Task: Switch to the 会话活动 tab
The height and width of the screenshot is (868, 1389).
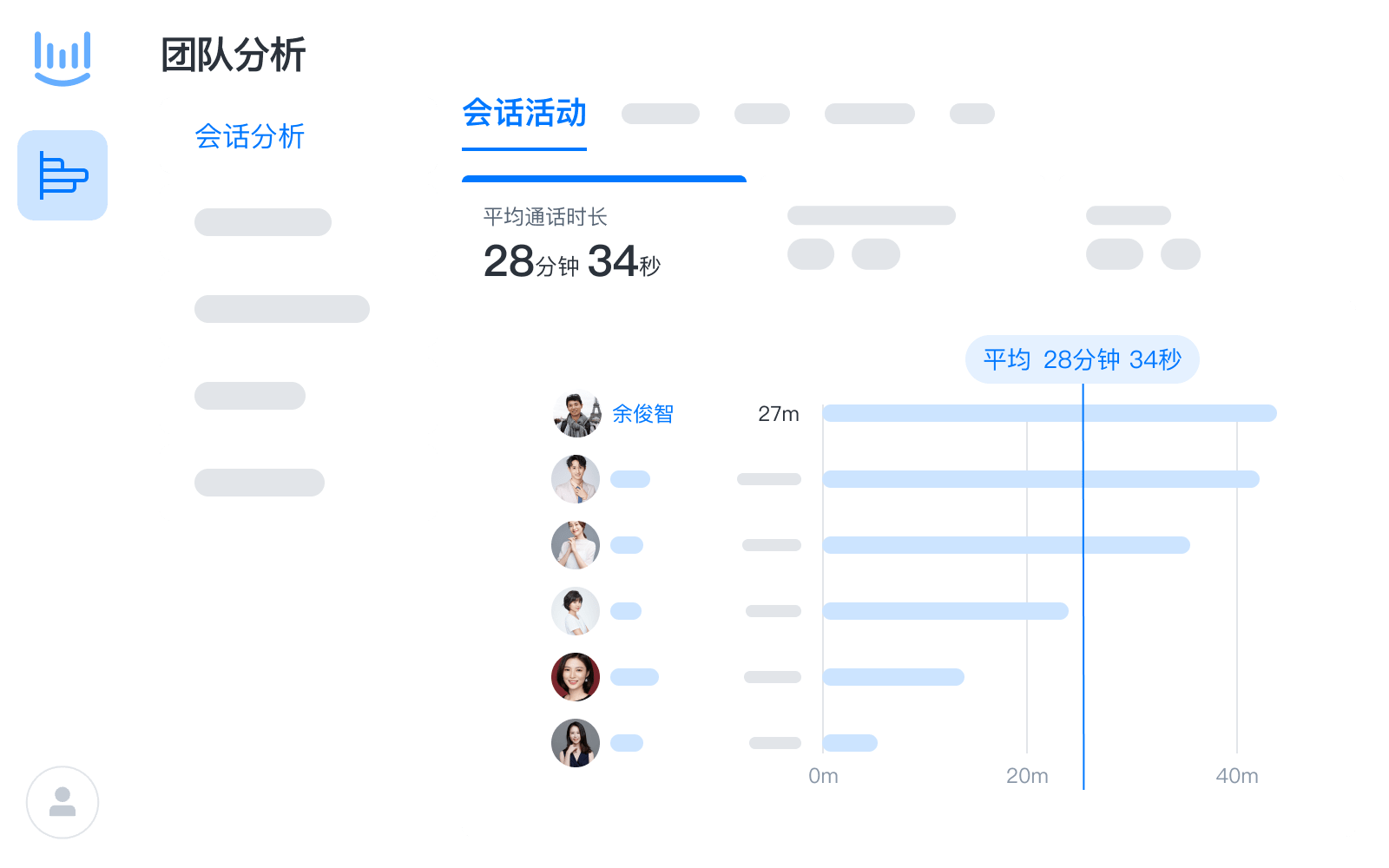Action: click(525, 114)
